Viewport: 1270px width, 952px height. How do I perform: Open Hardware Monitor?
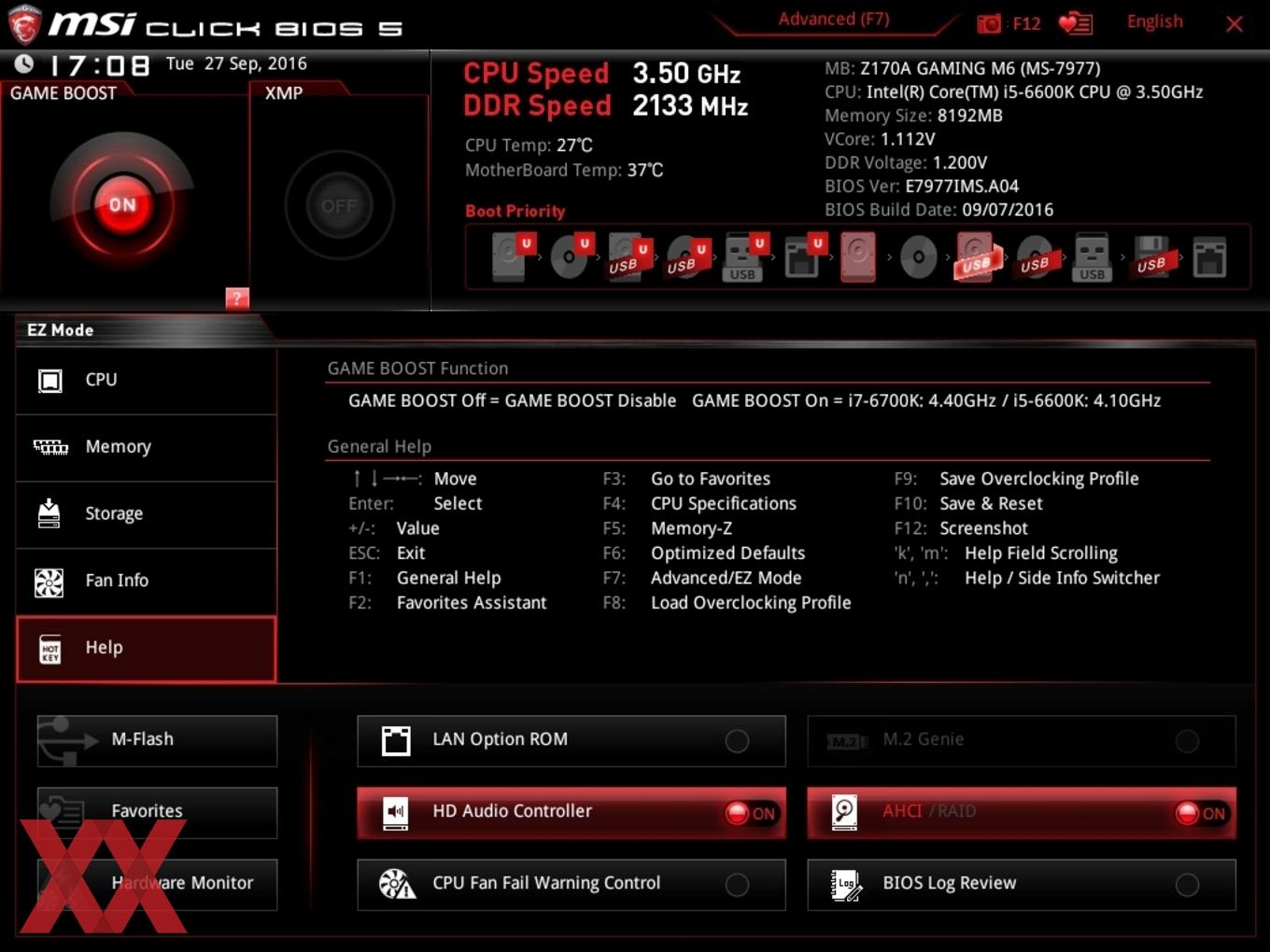(x=157, y=884)
